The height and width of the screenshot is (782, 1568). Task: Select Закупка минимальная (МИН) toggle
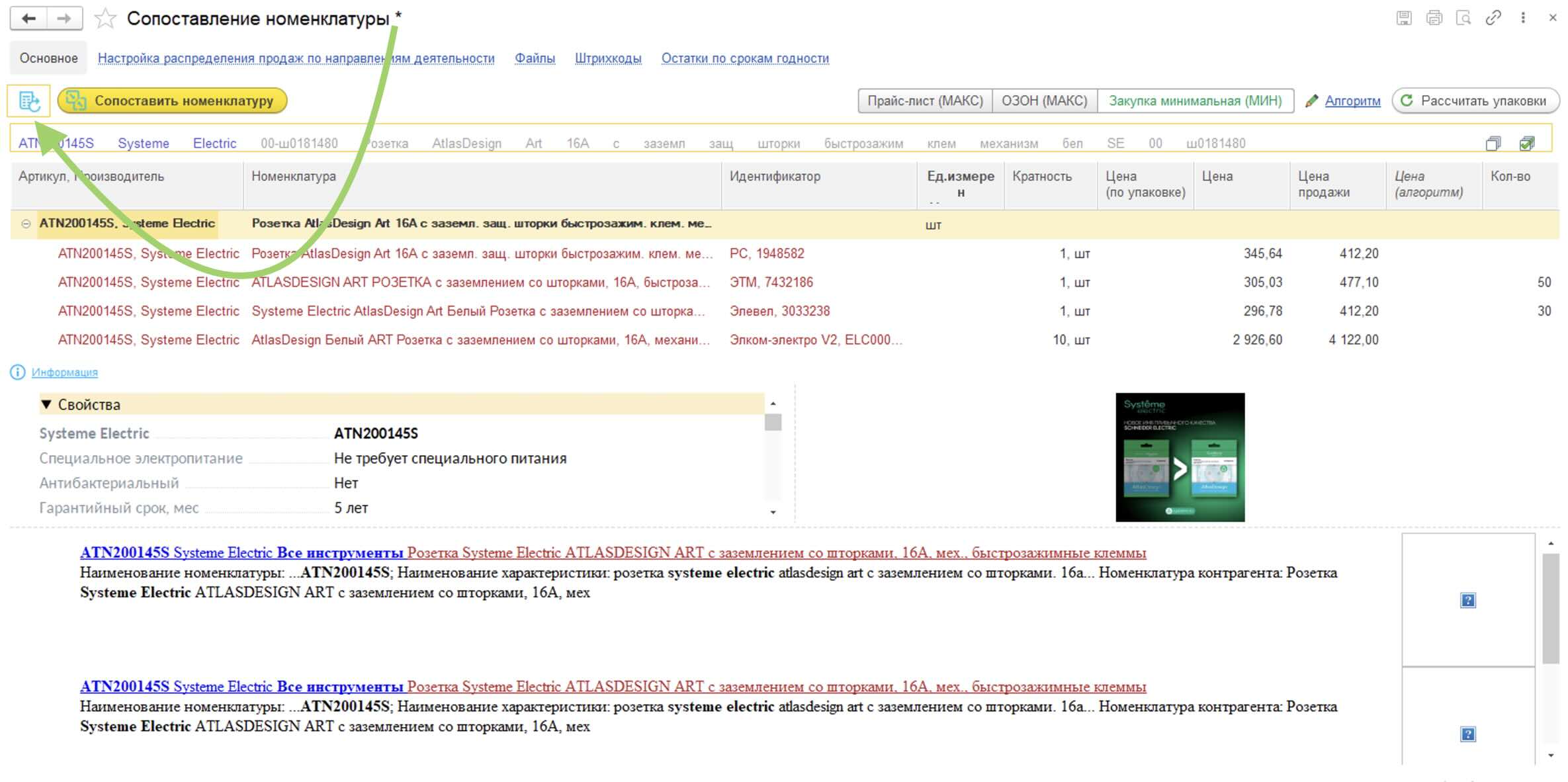(x=1195, y=101)
